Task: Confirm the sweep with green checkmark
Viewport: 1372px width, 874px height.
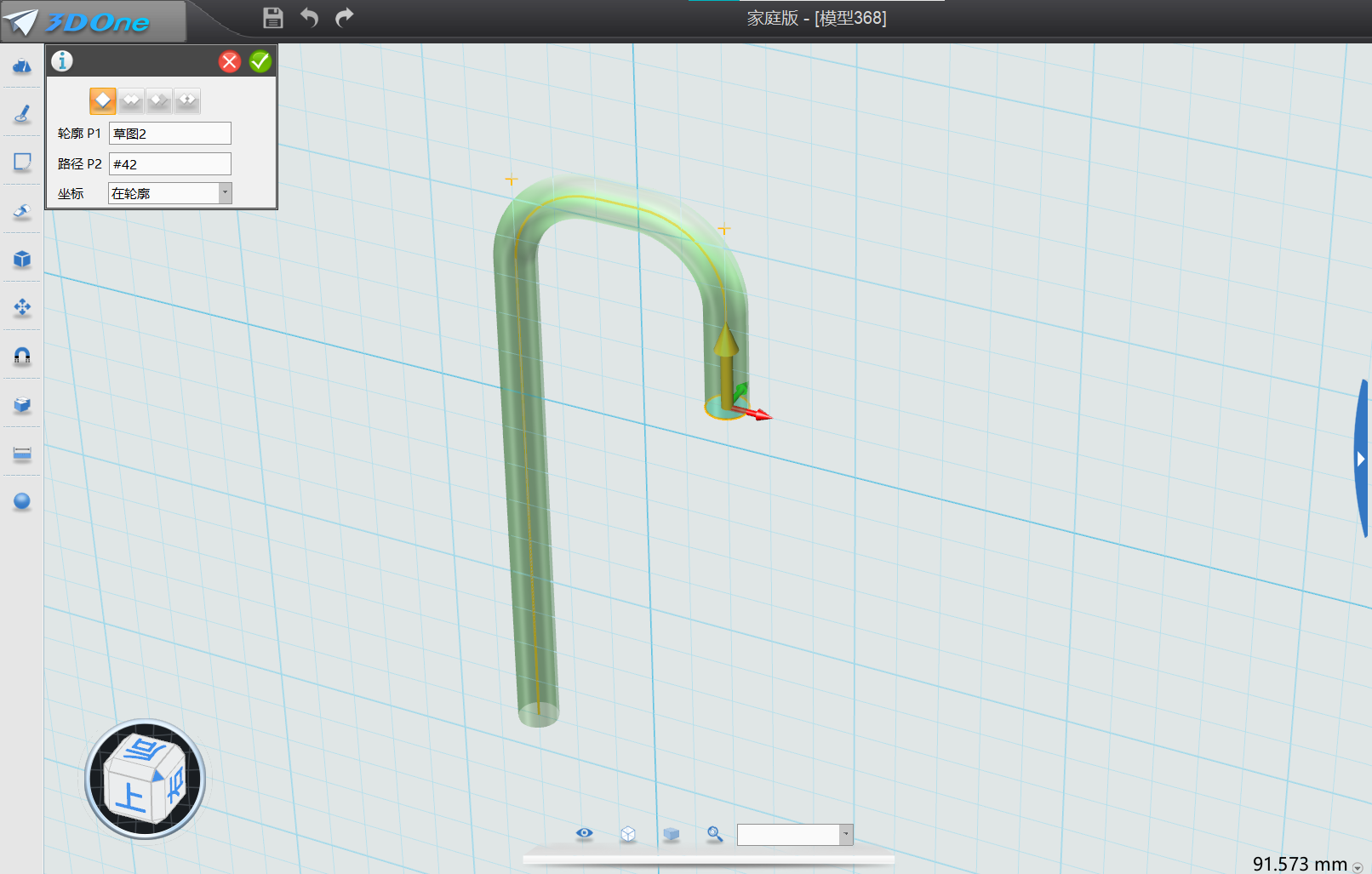Action: coord(260,61)
